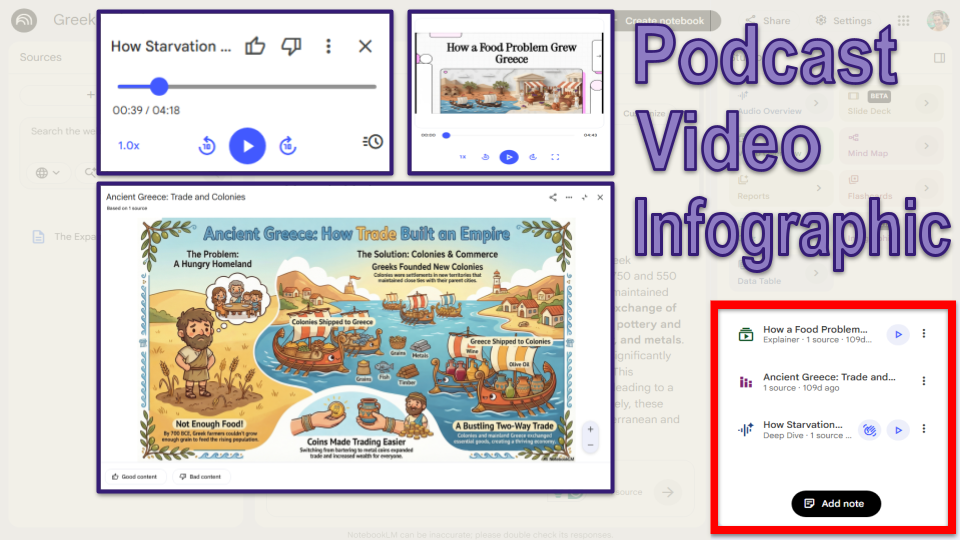Open the infographic icon beside Ancient Greece item
The width and height of the screenshot is (960, 540).
[x=745, y=382]
